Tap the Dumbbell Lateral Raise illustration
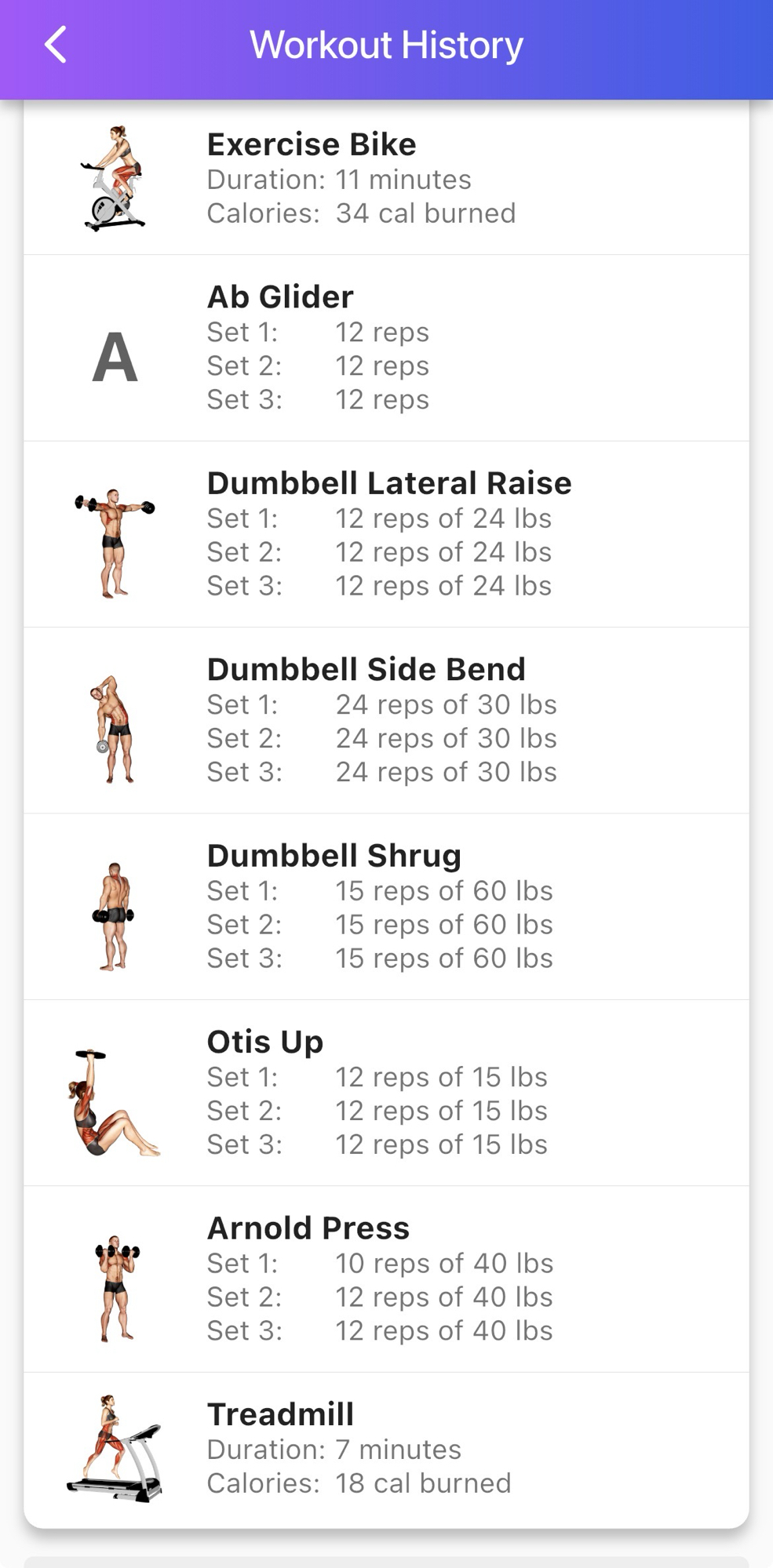Screen dimensions: 773x1568 pos(115,543)
